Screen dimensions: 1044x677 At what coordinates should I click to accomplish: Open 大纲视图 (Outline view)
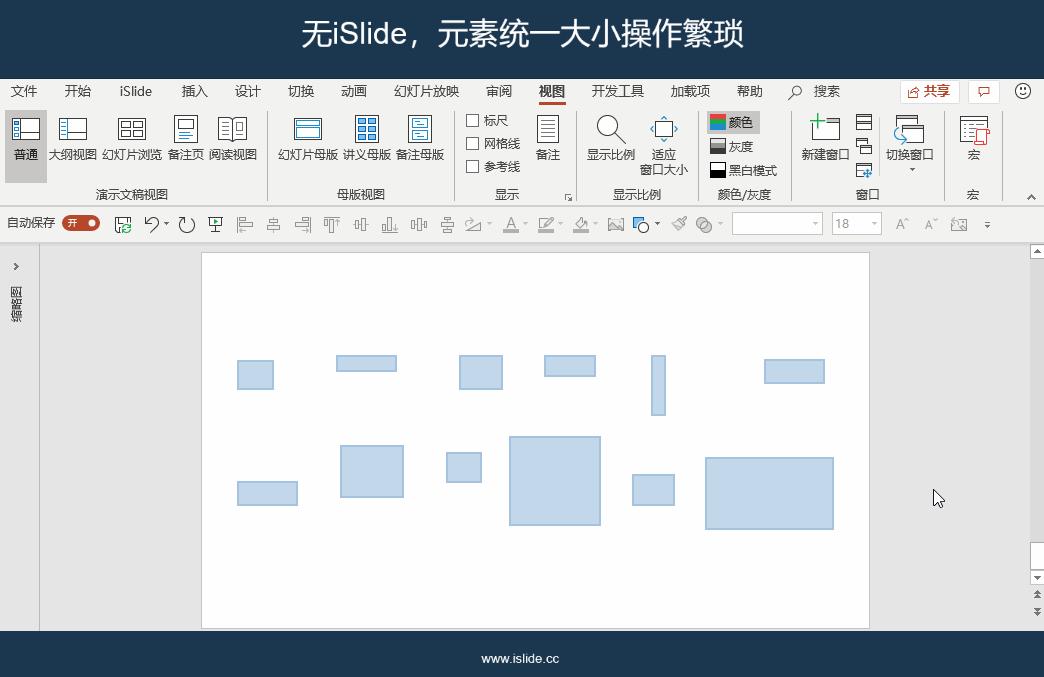pos(73,140)
